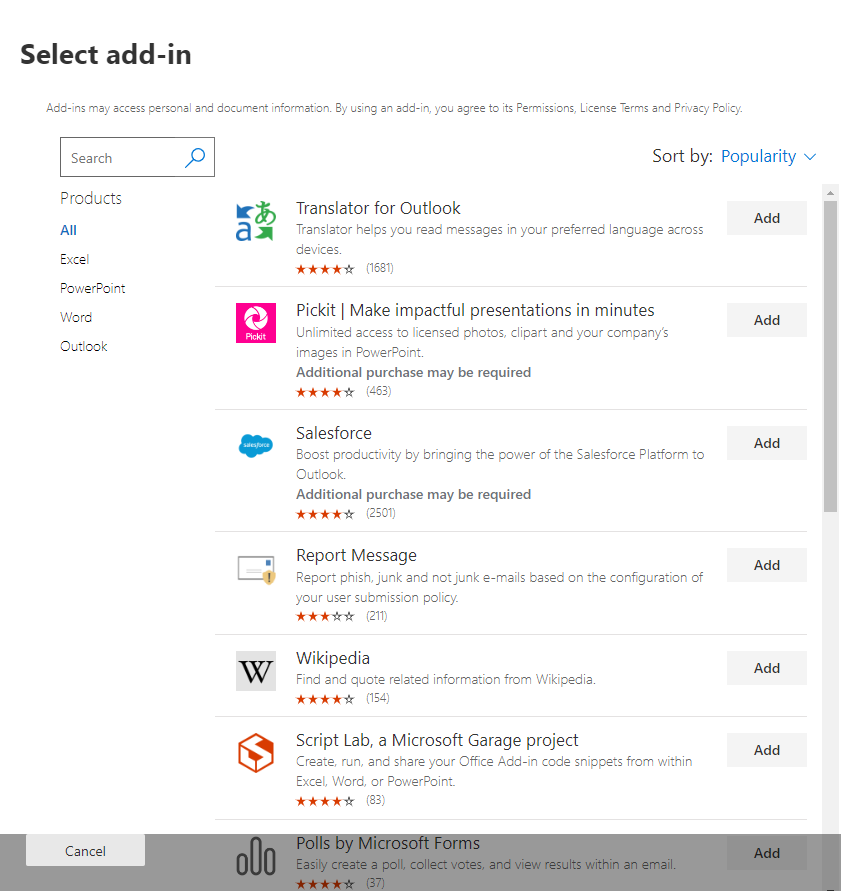Click the Translator for Outlook icon
Image resolution: width=841 pixels, height=891 pixels.
[x=255, y=222]
